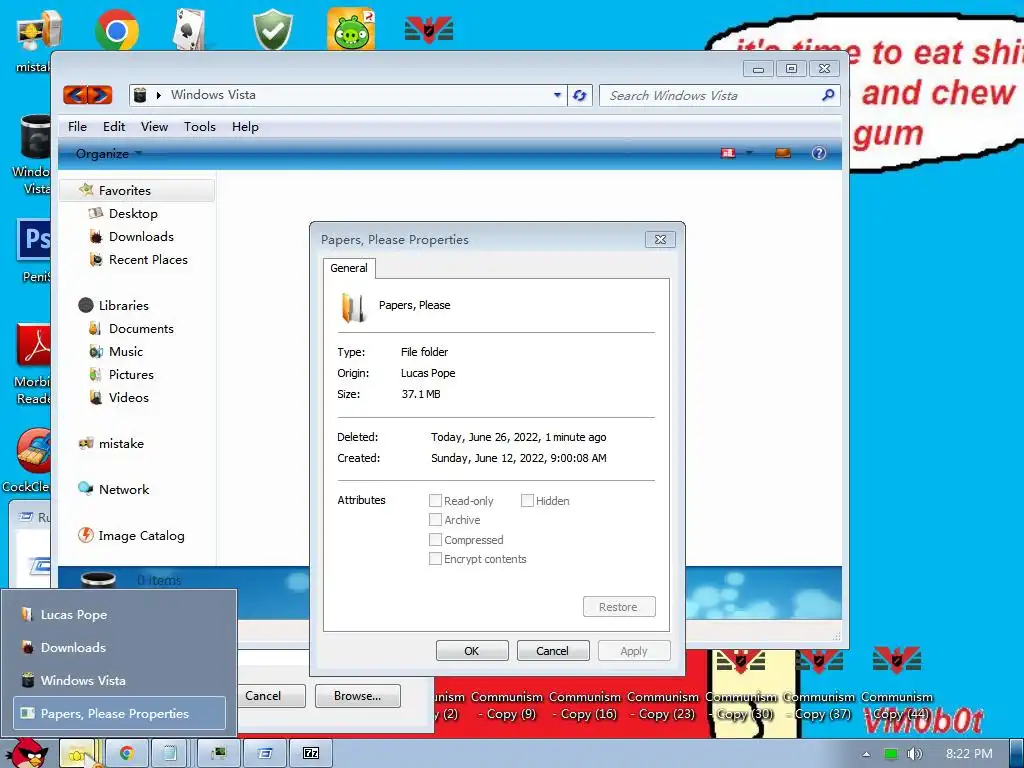1024x768 pixels.
Task: Click the Apply button
Action: pos(633,651)
